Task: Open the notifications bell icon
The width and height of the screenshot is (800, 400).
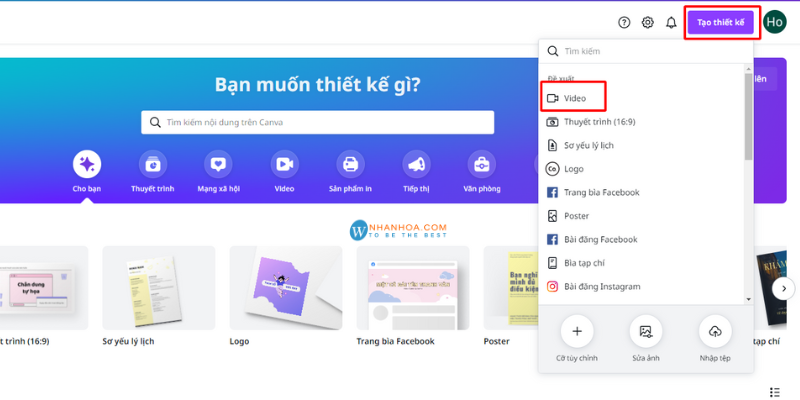Action: click(x=671, y=22)
